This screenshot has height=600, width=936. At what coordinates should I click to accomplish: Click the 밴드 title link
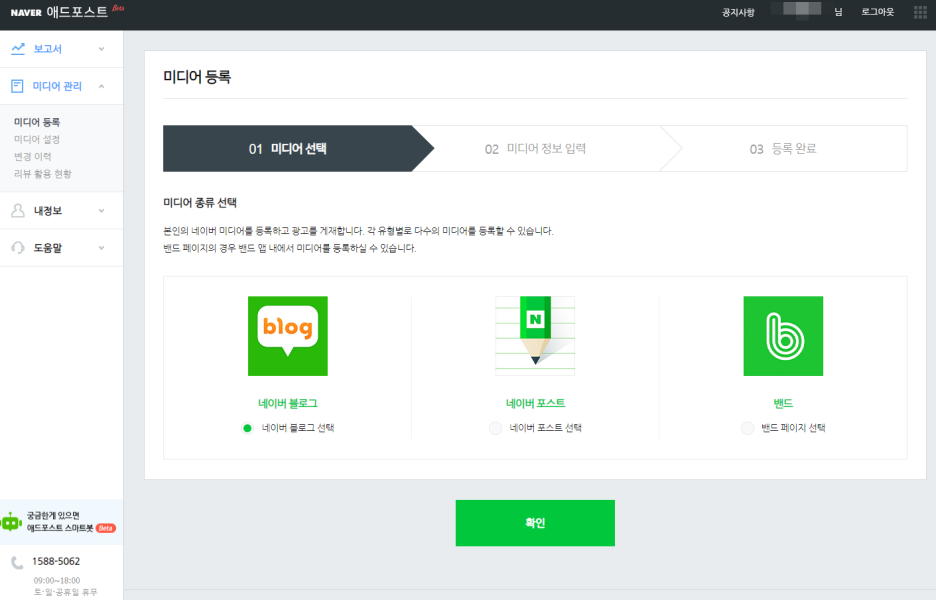[x=783, y=404]
